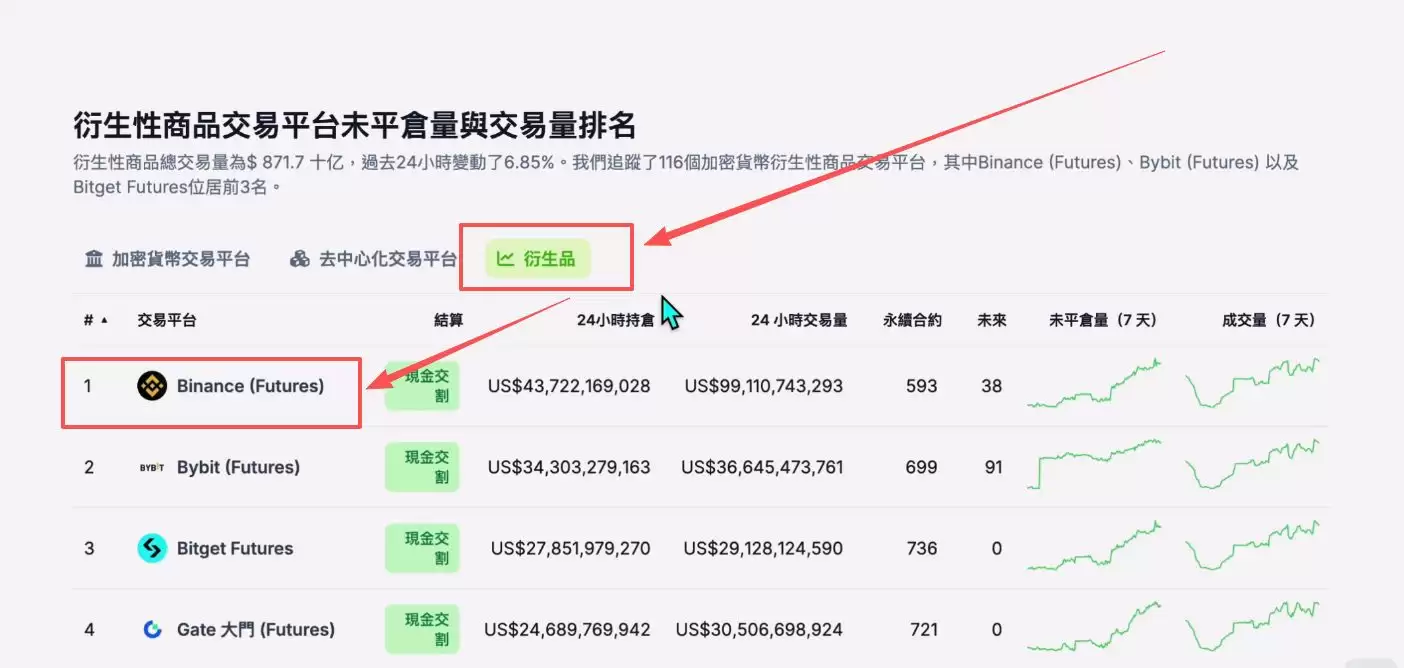The width and height of the screenshot is (1404, 668).
Task: Click the Gate 大門 (Futures) logo icon
Action: click(152, 629)
